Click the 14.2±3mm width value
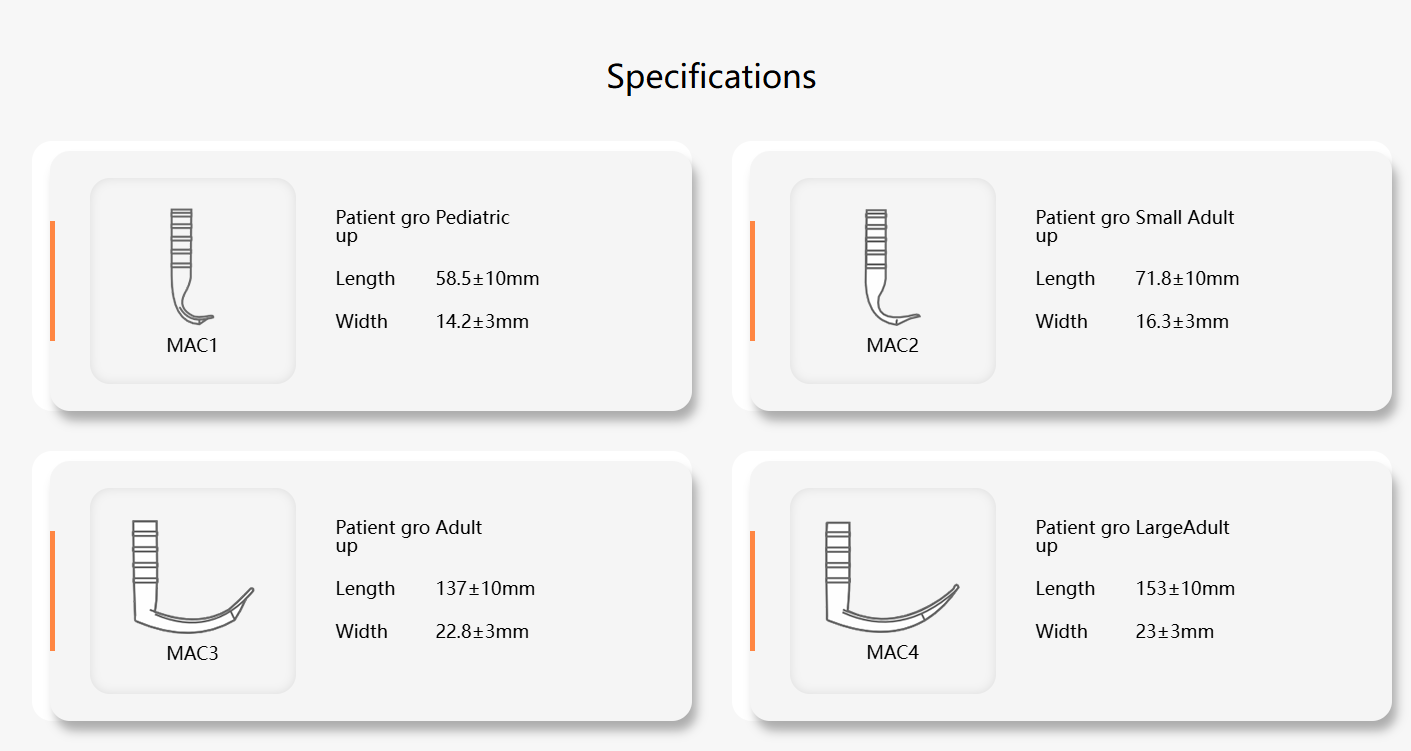 coord(483,322)
